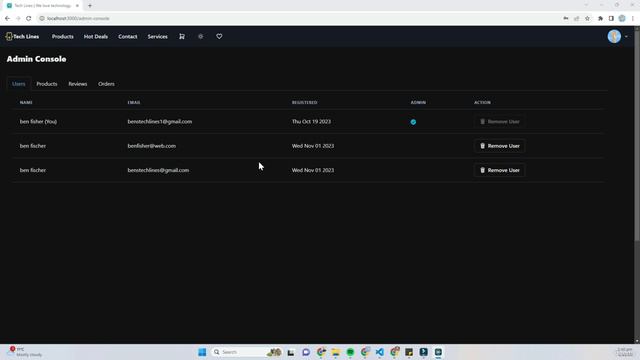640x360 pixels.
Task: Open the saved passwords key icon
Action: (x=566, y=18)
